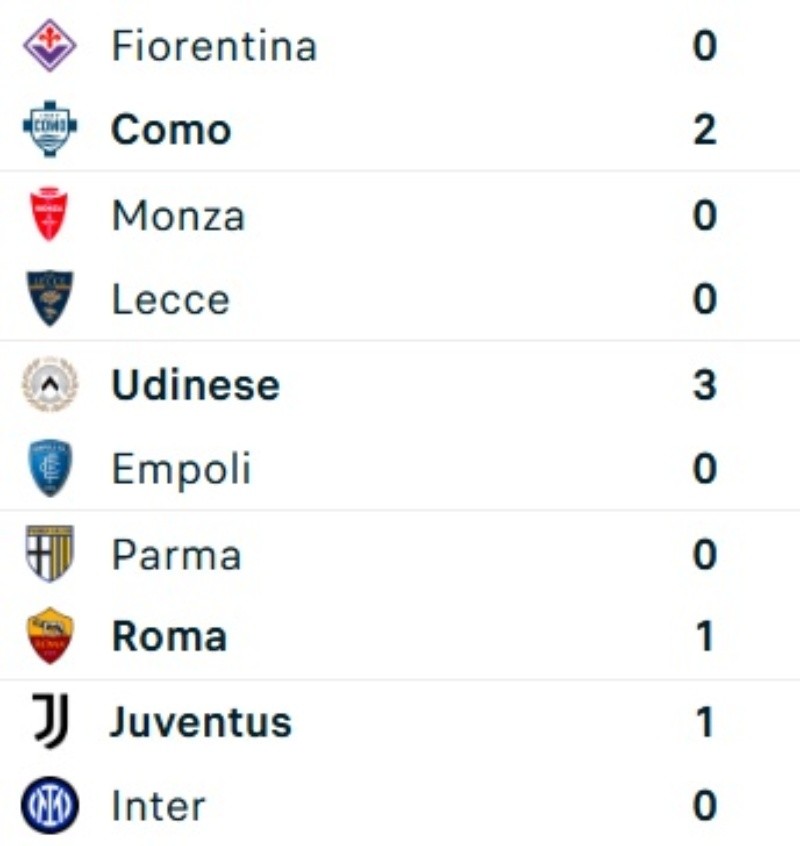Open the Monza team name link
Screen dimensions: 800x846
pyautogui.click(x=178, y=216)
